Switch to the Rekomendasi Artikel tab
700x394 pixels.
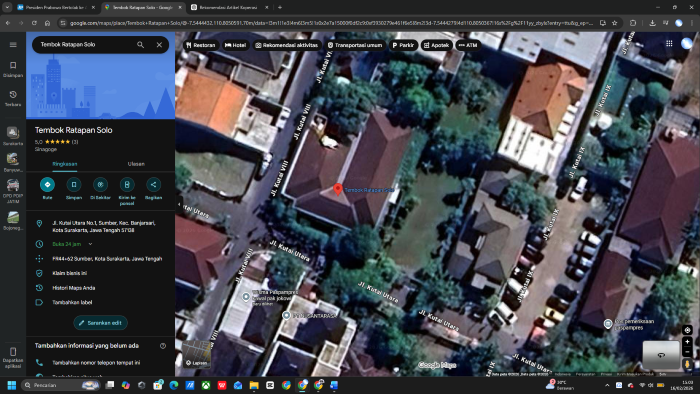pos(228,8)
